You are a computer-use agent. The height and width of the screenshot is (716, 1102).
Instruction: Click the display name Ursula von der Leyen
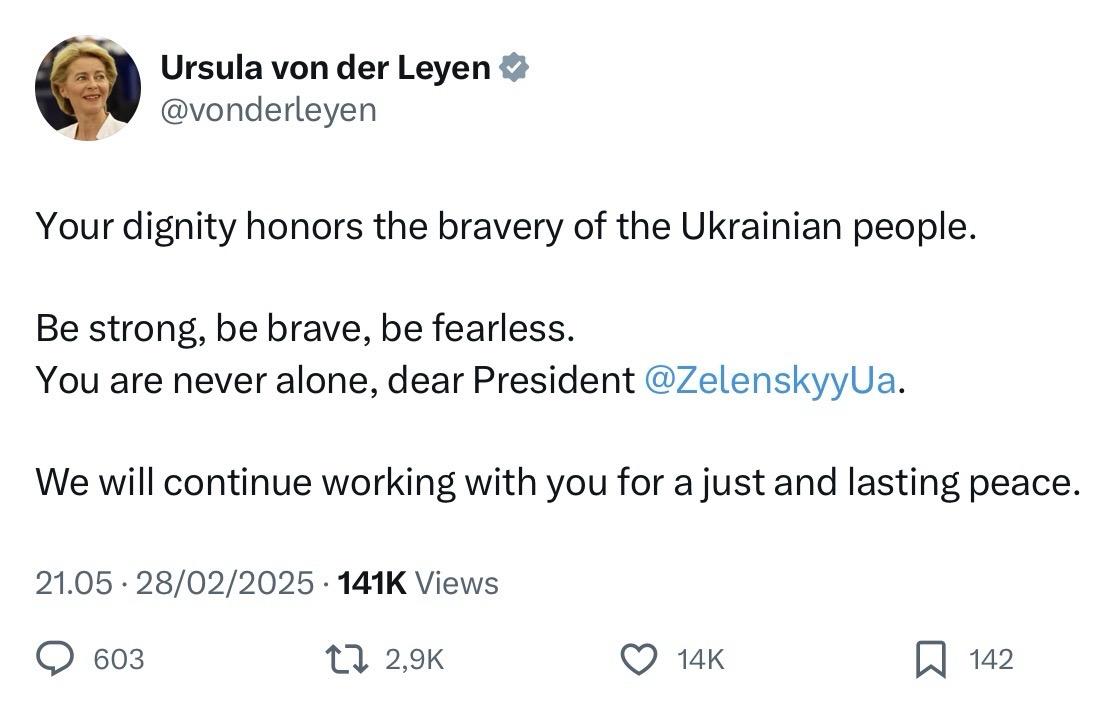coord(325,68)
